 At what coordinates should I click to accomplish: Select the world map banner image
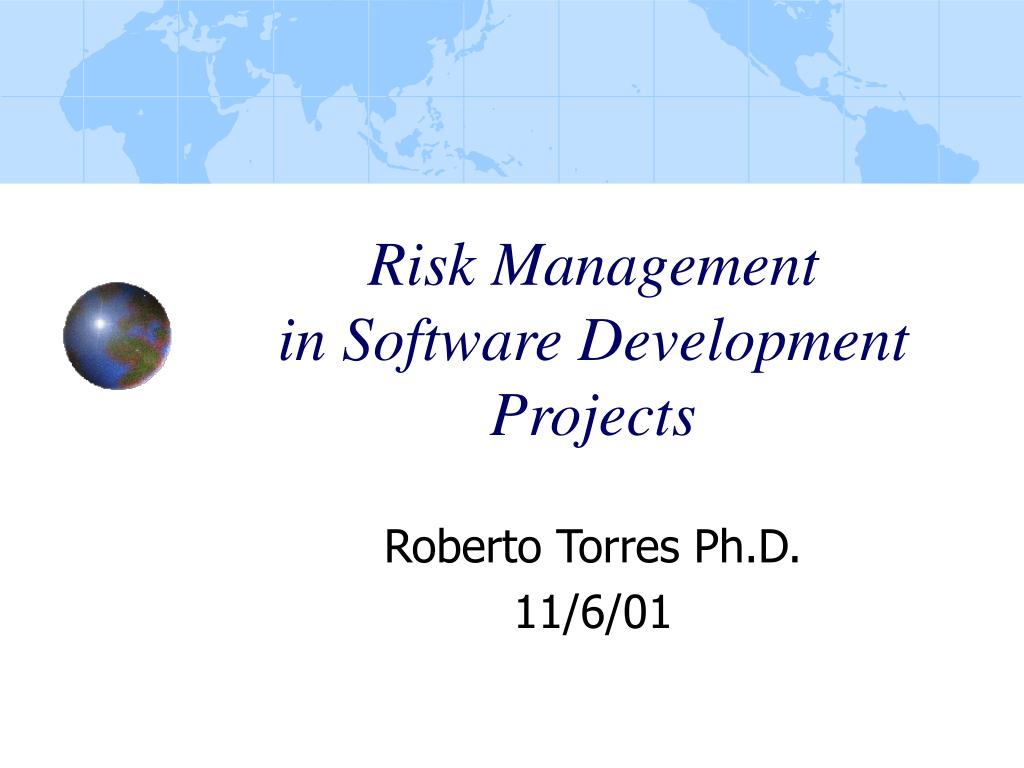tap(512, 90)
